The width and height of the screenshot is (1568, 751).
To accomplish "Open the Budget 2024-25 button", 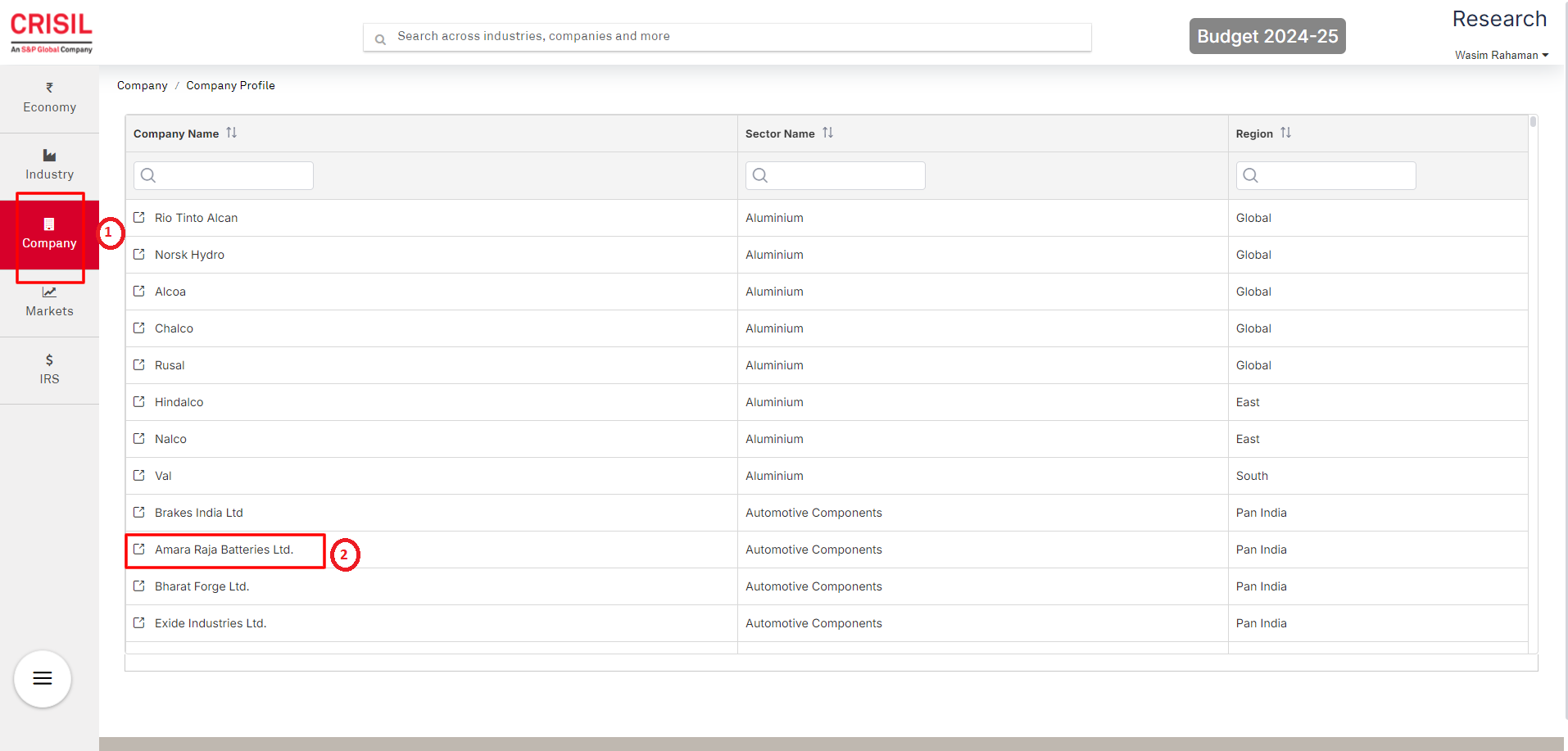I will tap(1267, 36).
